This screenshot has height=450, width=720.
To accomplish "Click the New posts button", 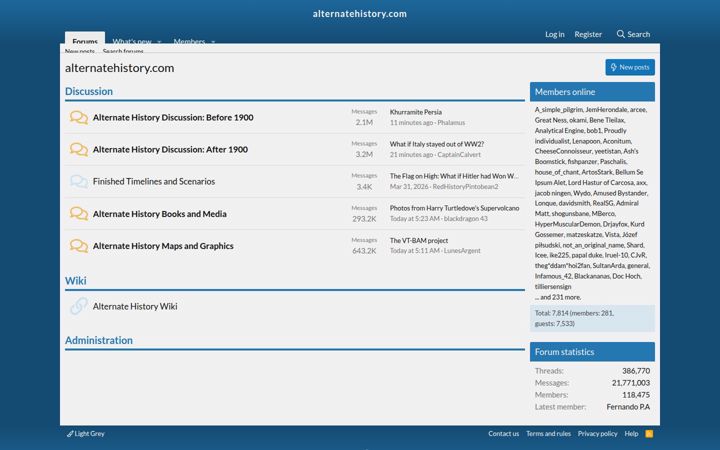I will coord(630,67).
